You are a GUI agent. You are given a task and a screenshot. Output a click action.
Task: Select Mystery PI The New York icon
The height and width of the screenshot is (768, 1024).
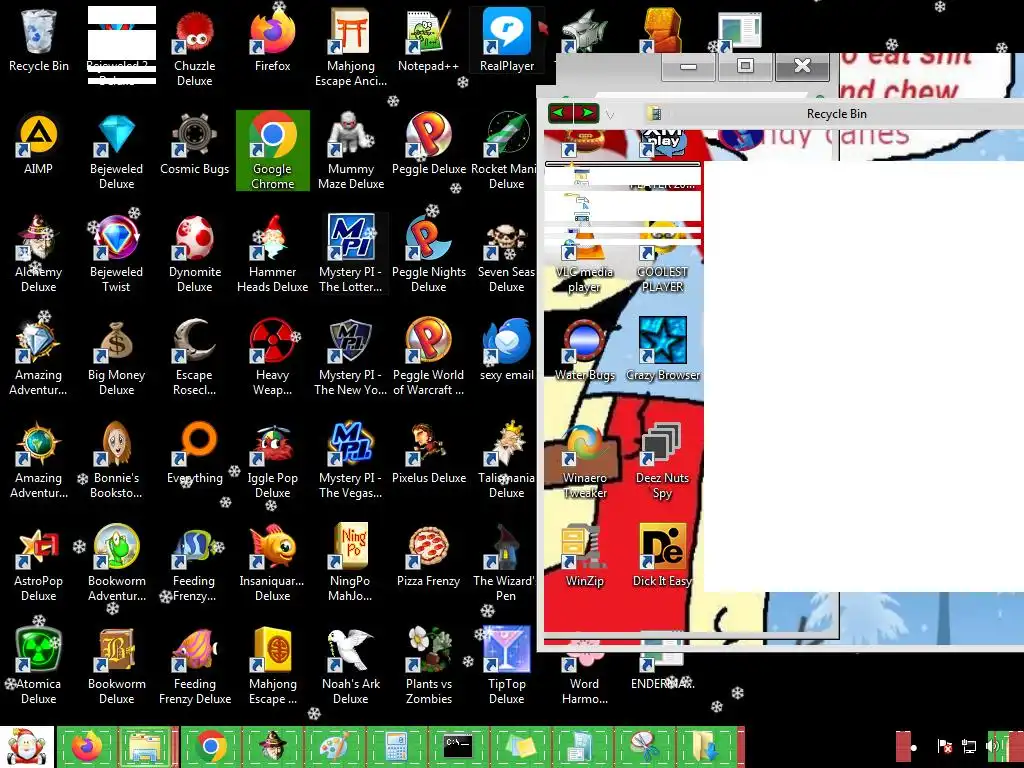[x=351, y=357]
